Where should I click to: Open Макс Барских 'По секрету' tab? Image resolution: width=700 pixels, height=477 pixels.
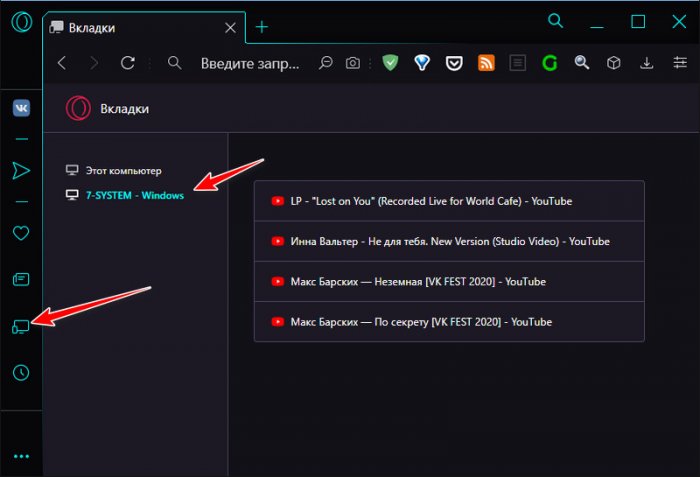coord(449,322)
